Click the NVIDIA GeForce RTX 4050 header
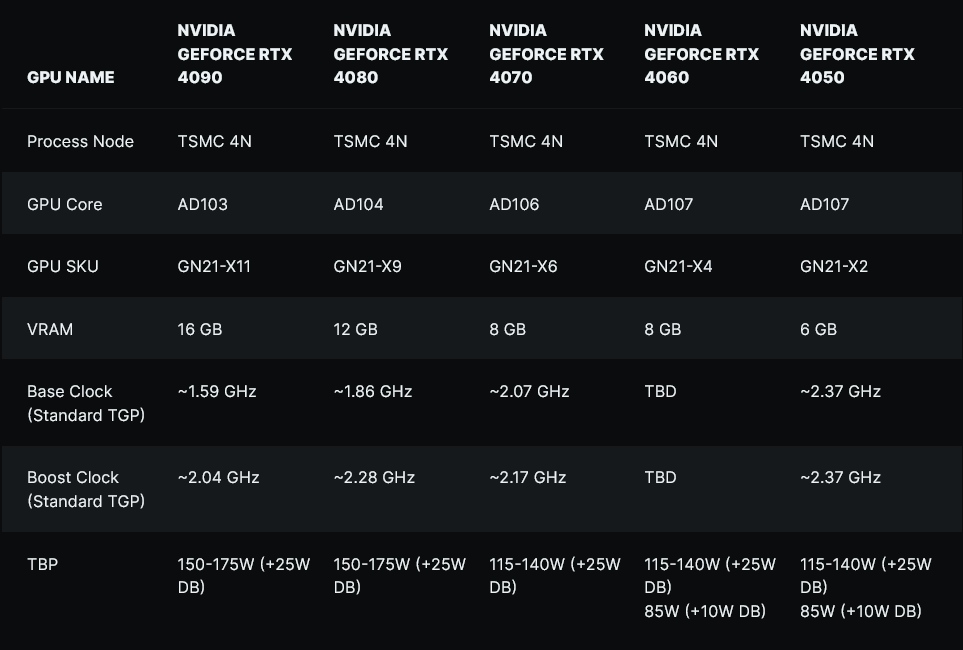 tap(858, 54)
